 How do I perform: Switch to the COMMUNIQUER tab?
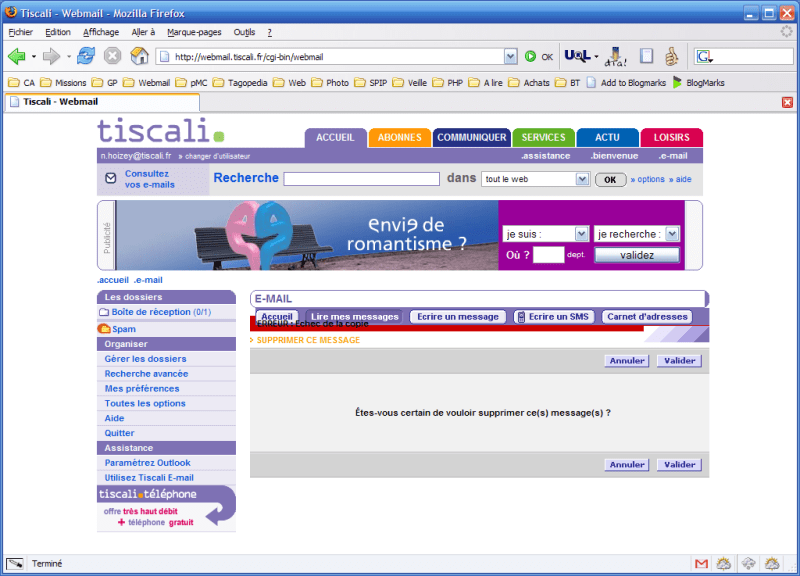click(471, 138)
